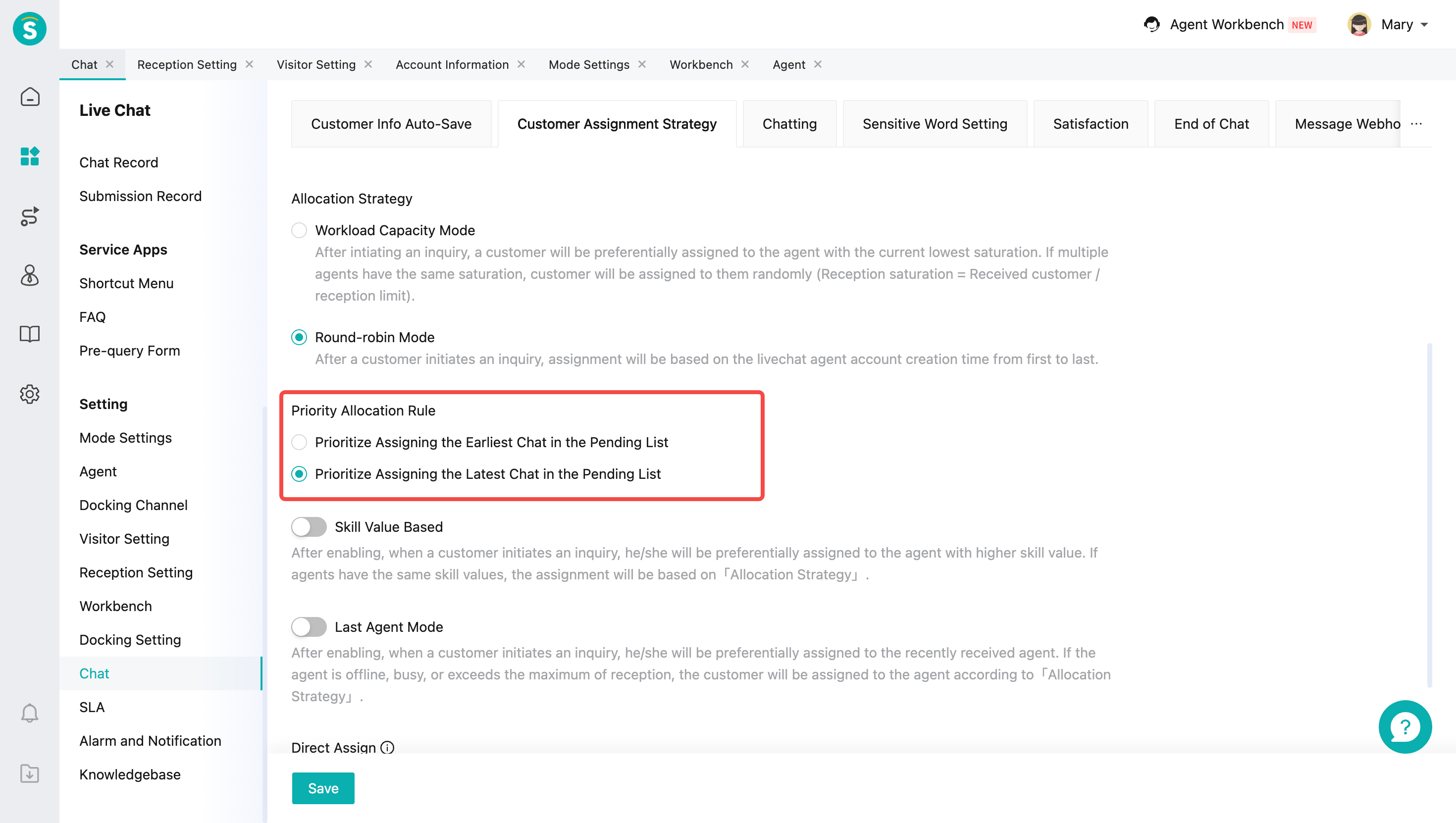Open the home icon in left sidebar

tap(29, 97)
